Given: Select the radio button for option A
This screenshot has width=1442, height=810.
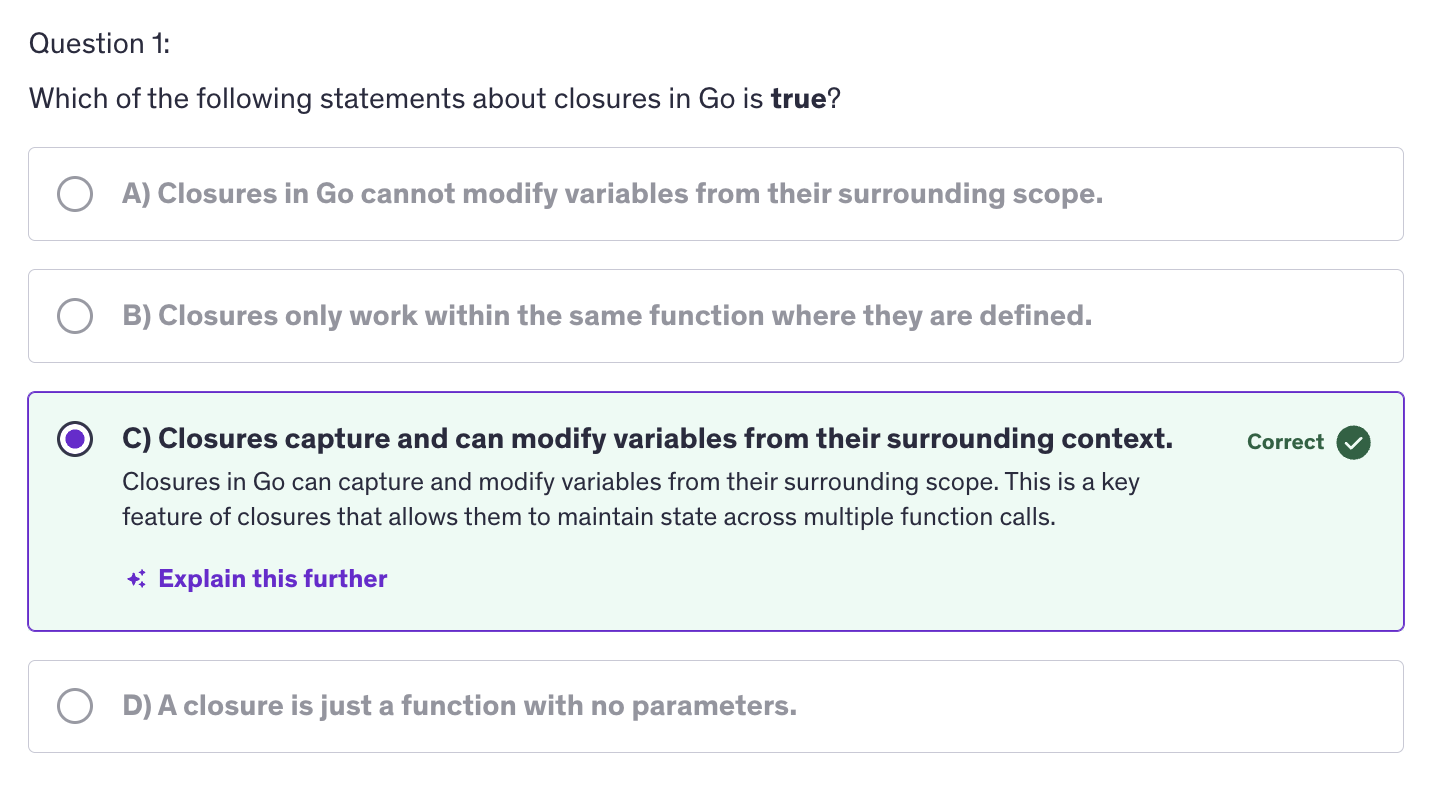Looking at the screenshot, I should click(x=75, y=194).
